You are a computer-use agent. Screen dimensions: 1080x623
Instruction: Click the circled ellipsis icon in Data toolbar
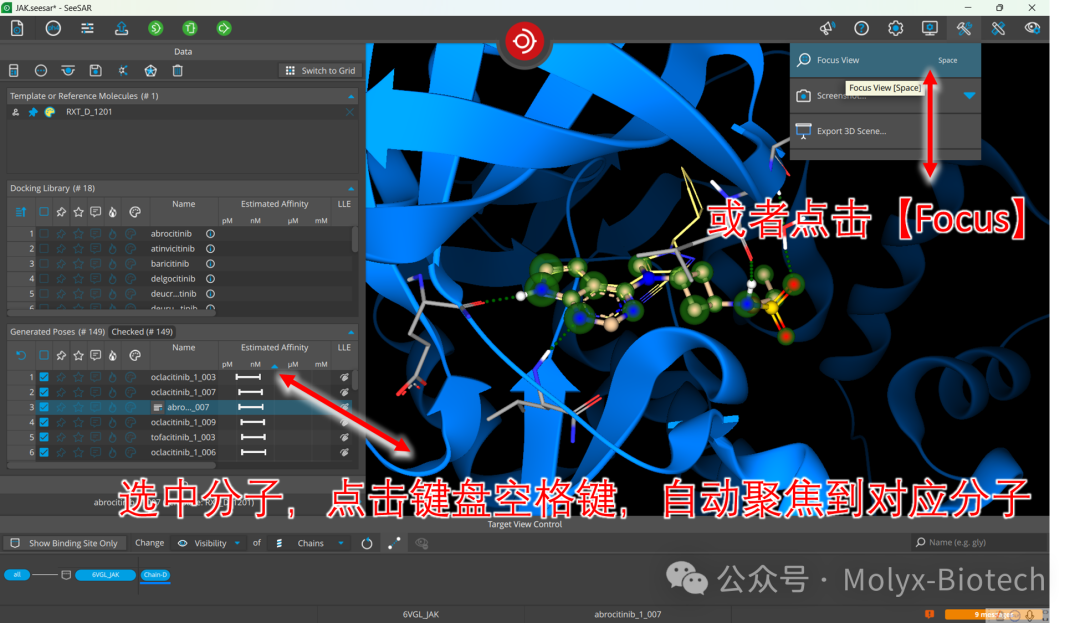[41, 70]
